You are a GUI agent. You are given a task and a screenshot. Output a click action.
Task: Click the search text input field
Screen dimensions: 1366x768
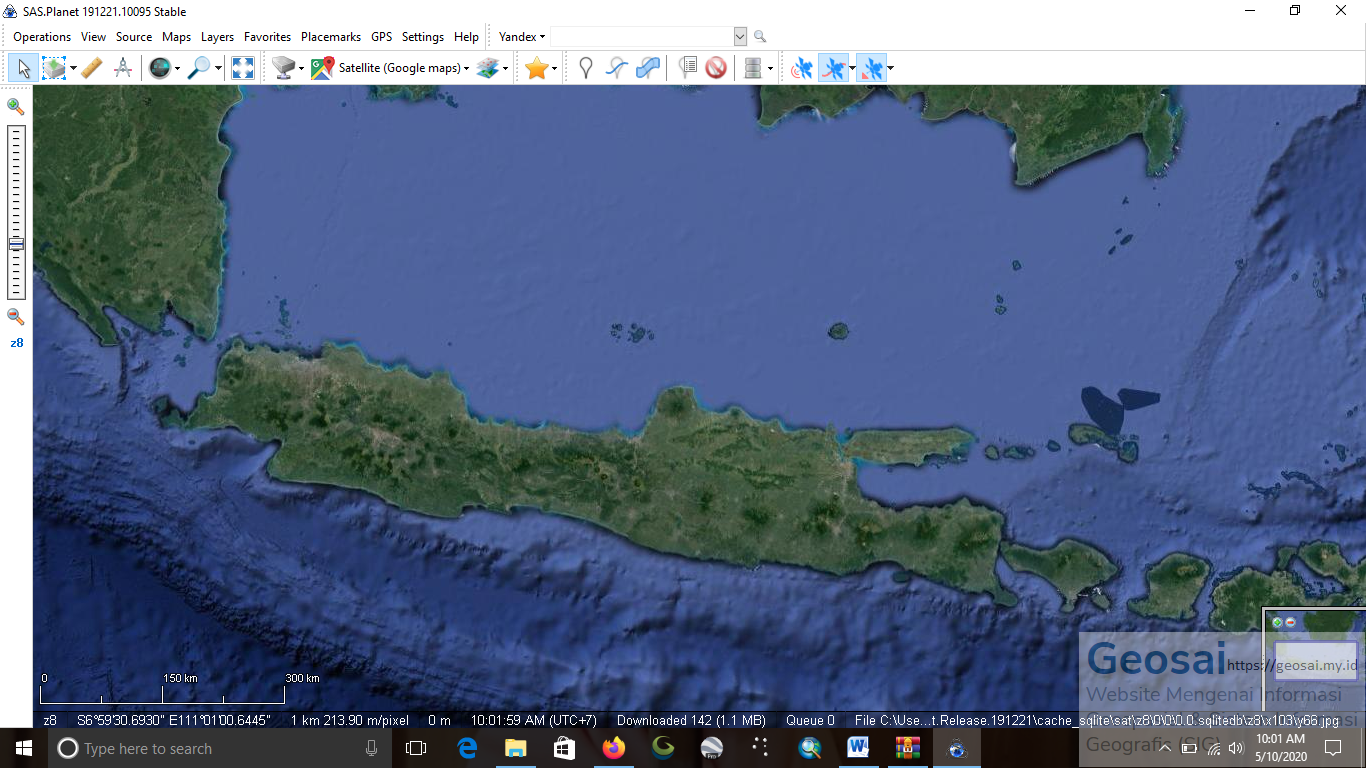tap(641, 37)
